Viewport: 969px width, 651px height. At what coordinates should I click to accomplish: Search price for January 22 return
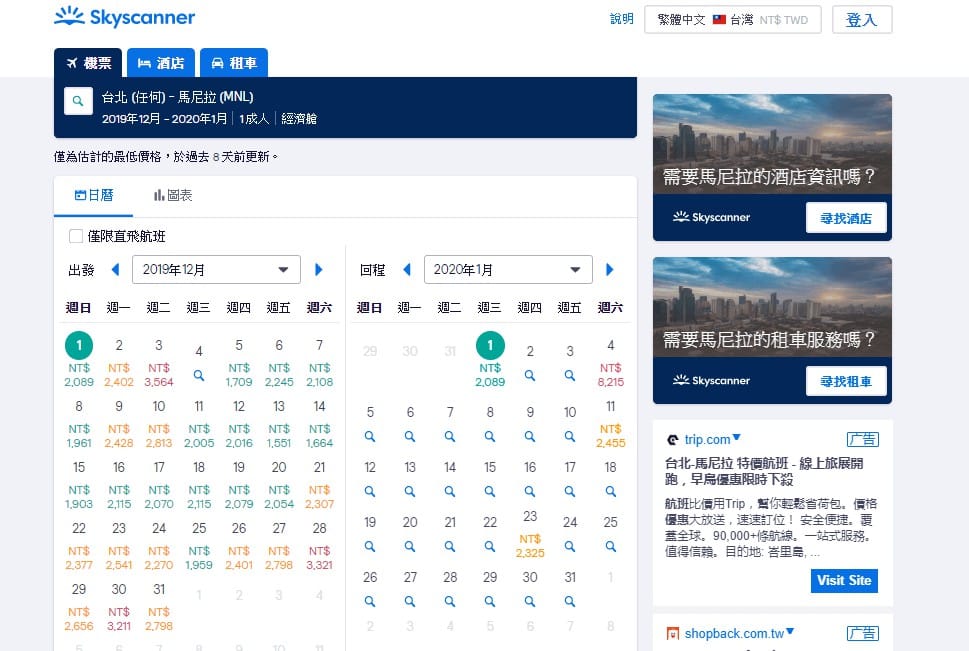tap(489, 547)
